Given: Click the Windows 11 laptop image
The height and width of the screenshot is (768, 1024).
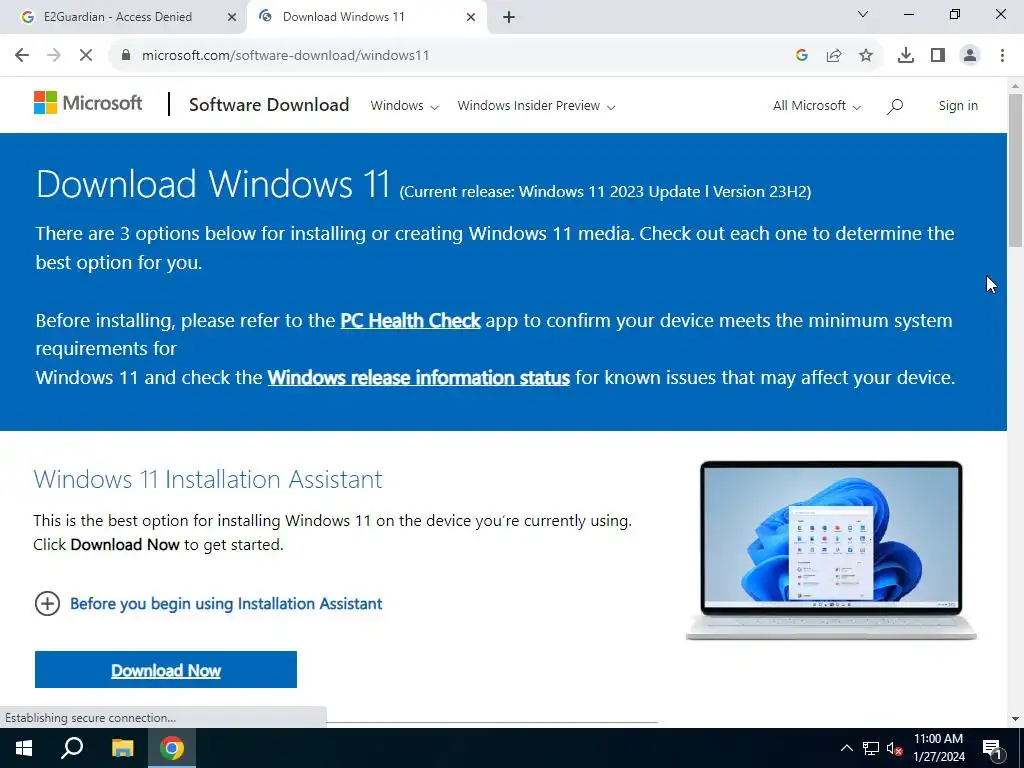Looking at the screenshot, I should click(x=831, y=551).
